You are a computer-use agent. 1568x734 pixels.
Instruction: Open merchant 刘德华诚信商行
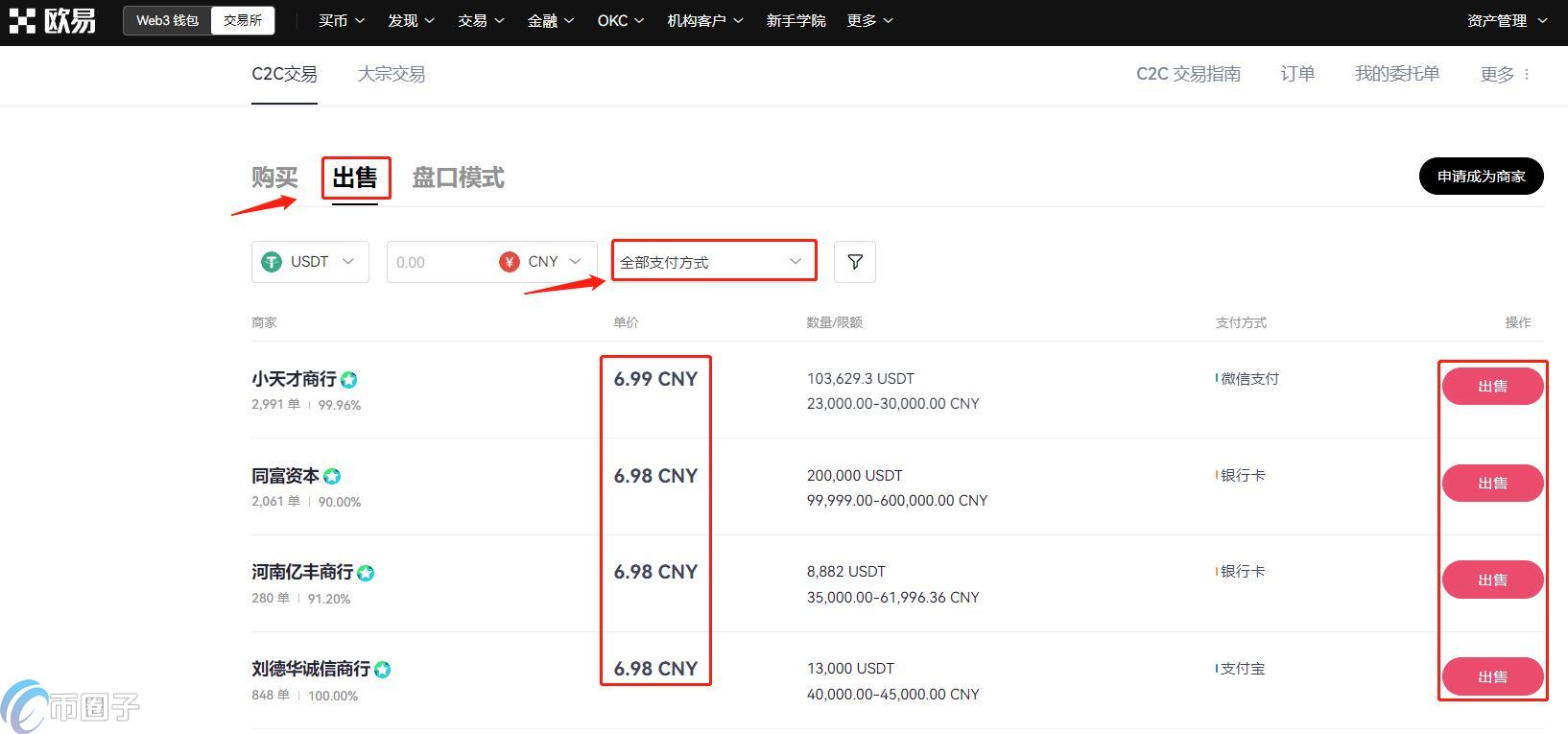click(x=311, y=669)
